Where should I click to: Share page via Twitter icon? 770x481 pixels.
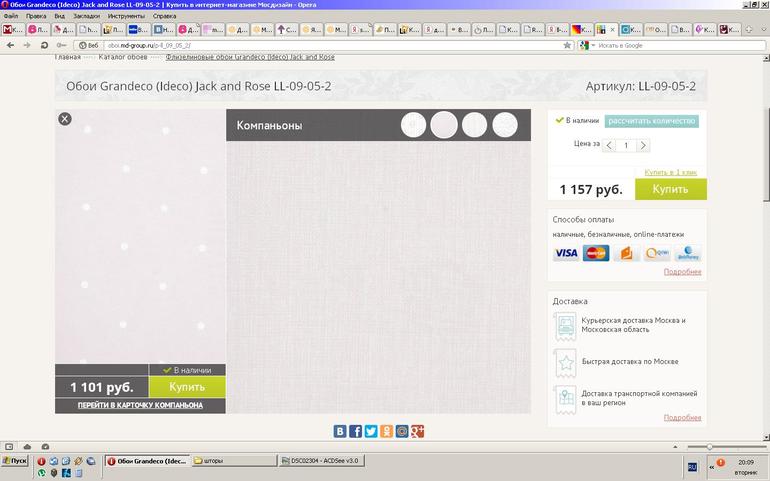371,431
